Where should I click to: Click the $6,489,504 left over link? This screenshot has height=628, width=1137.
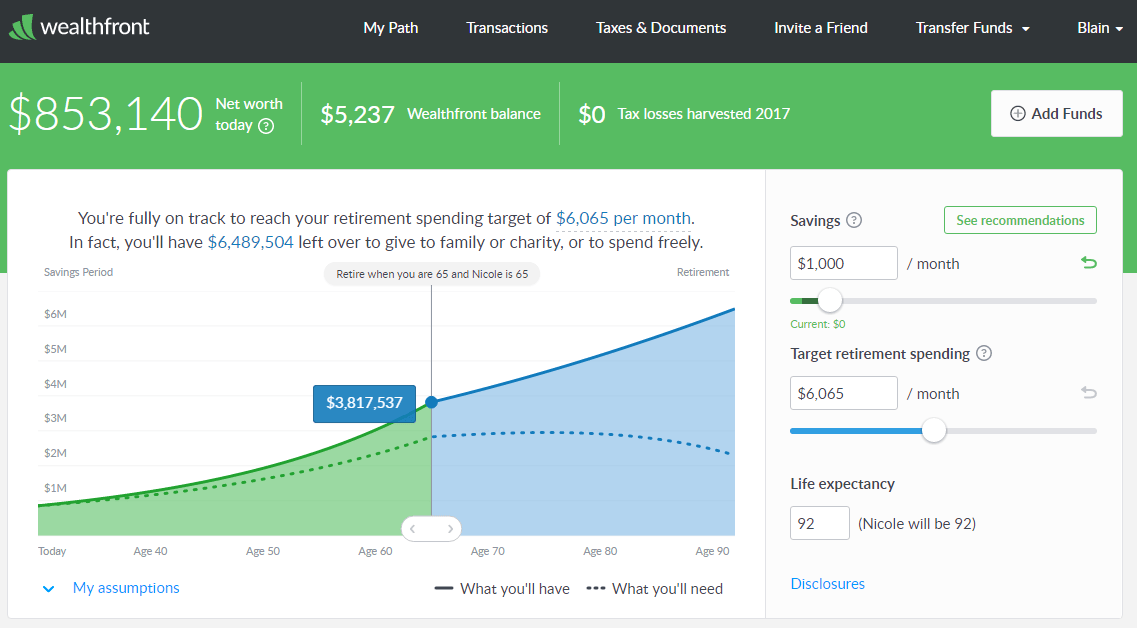click(251, 242)
